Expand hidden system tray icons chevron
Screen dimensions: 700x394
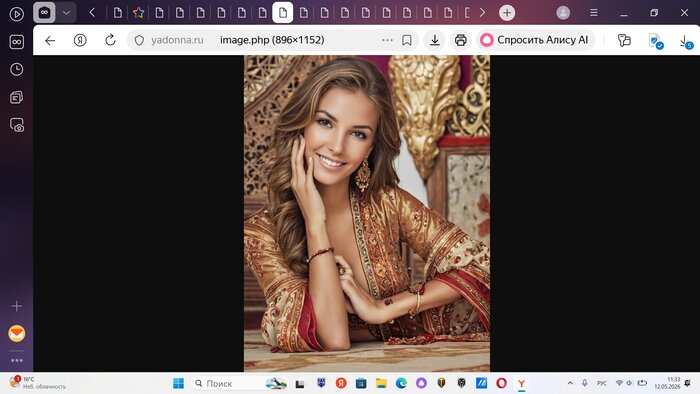coord(570,383)
